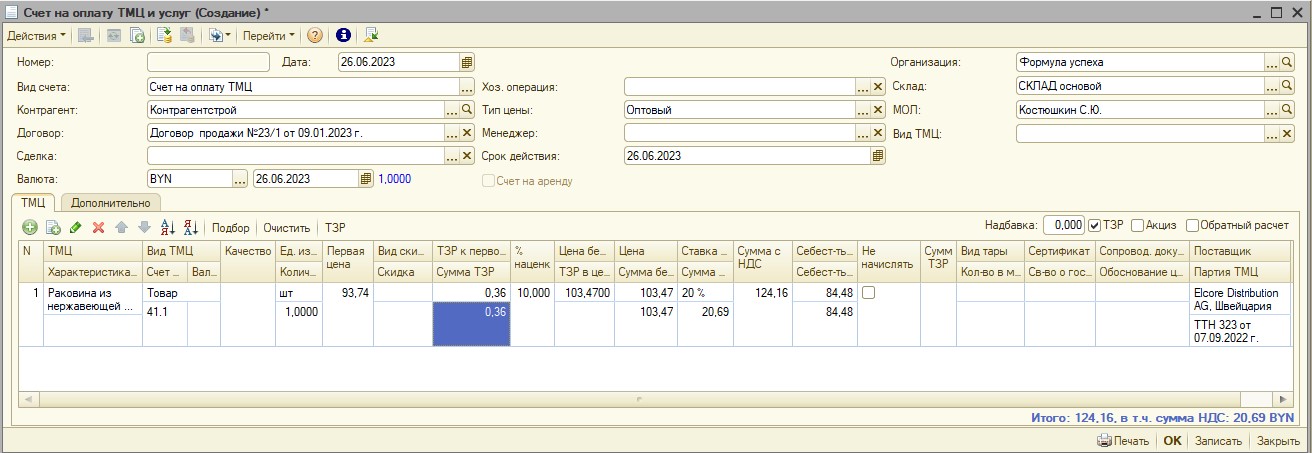
Task: Click the Подбор button
Action: pos(231,227)
